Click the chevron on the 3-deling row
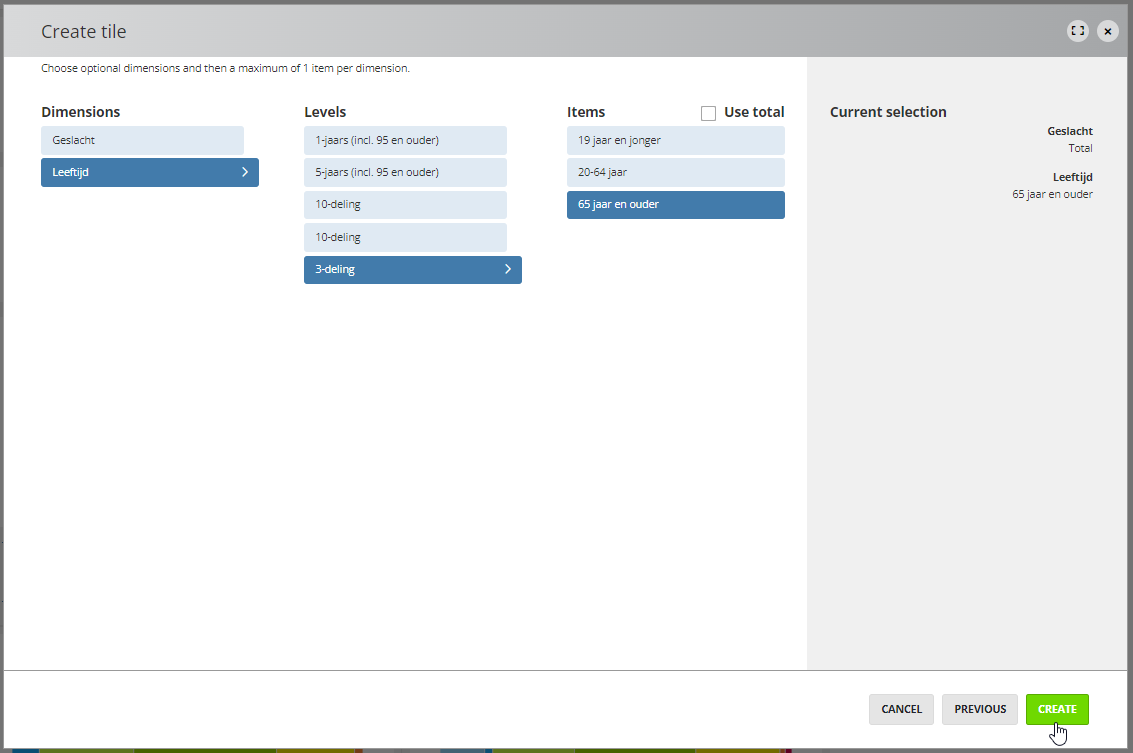The width and height of the screenshot is (1133, 753). point(508,269)
